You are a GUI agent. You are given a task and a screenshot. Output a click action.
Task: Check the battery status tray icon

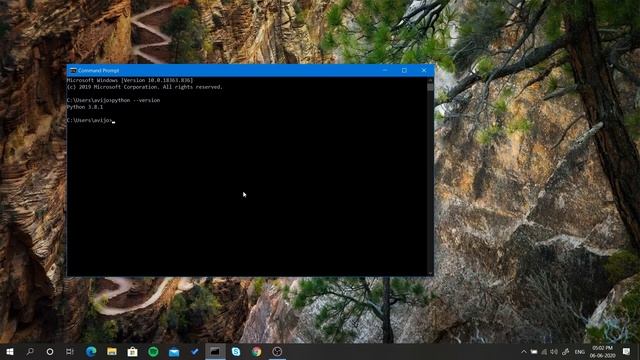click(534, 351)
